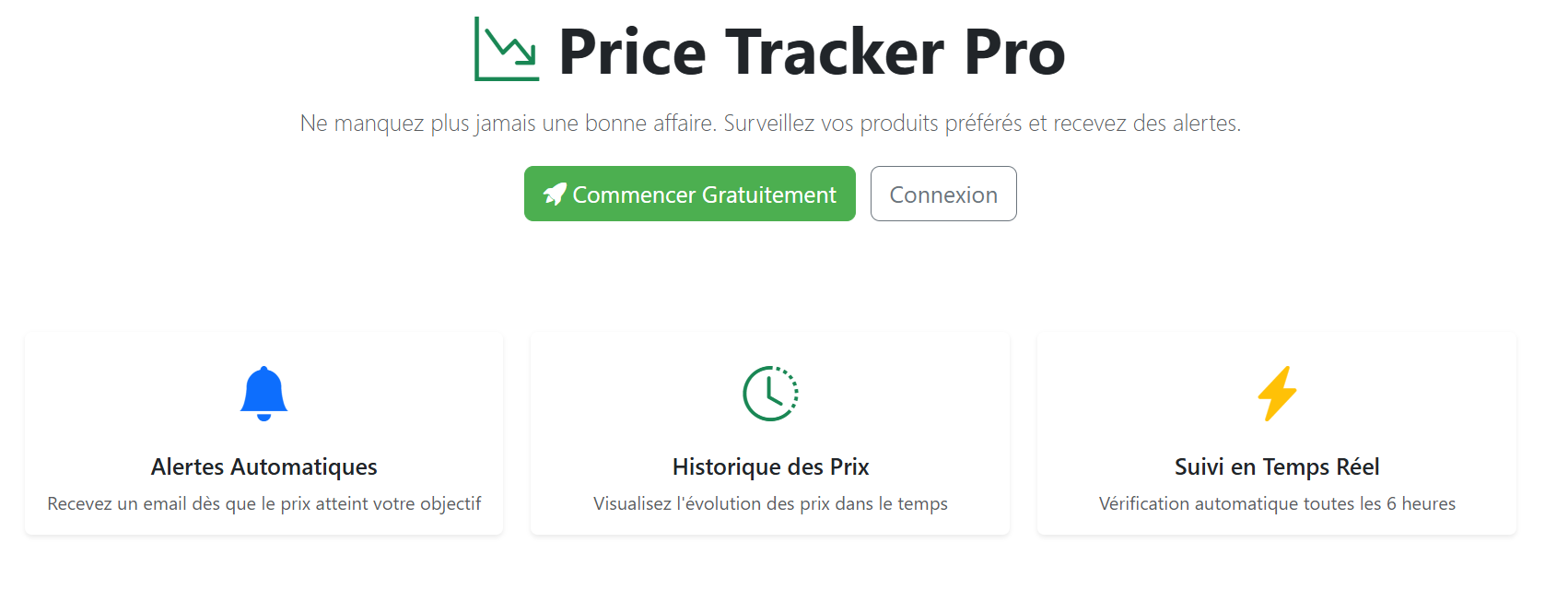
Task: Click the green clock icon for Historique des Prix
Action: point(770,391)
